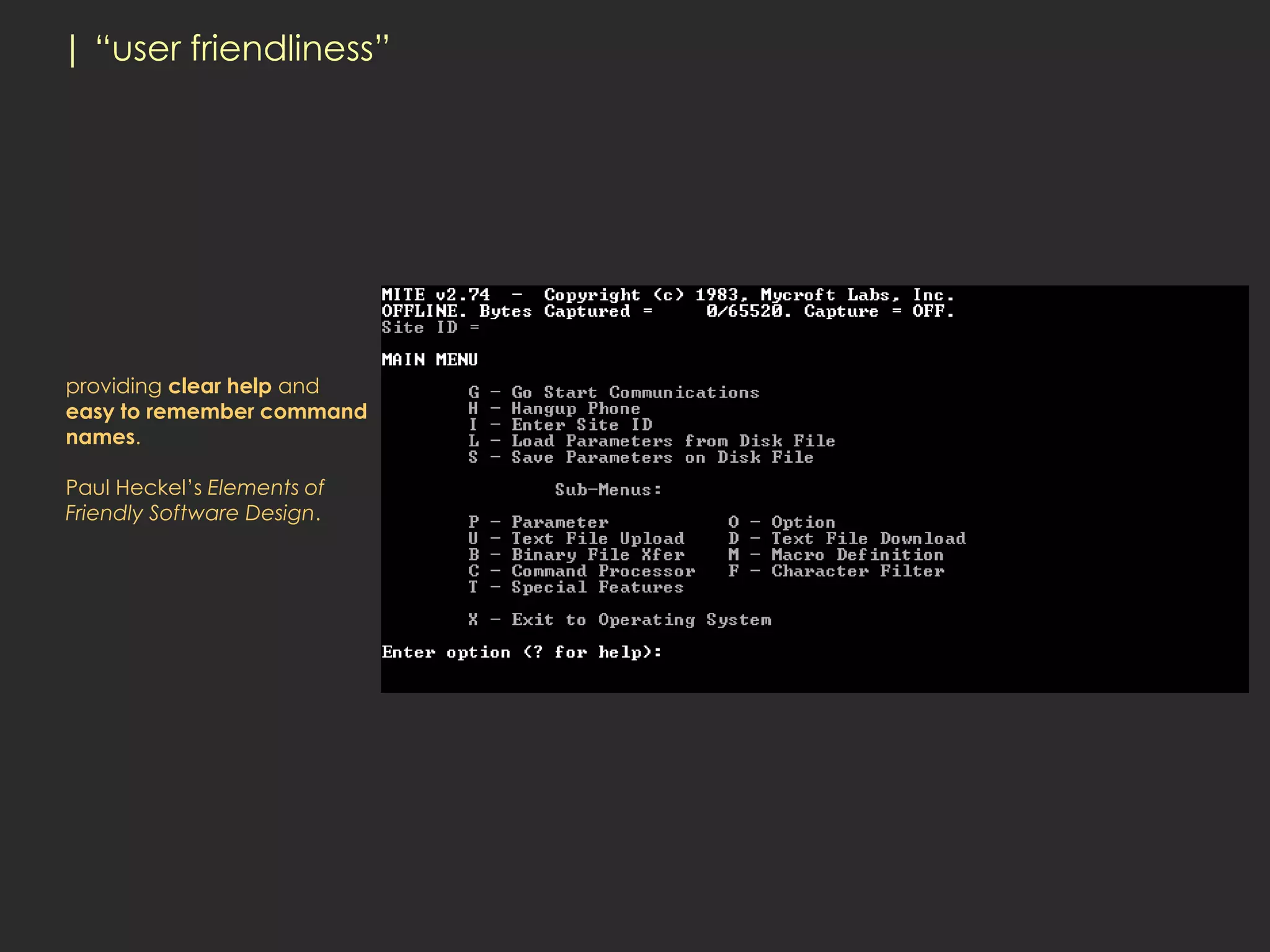Screen dimensions: 1270x952
Task: Open "F - Character Filter" entry
Action: pyautogui.click(x=837, y=571)
